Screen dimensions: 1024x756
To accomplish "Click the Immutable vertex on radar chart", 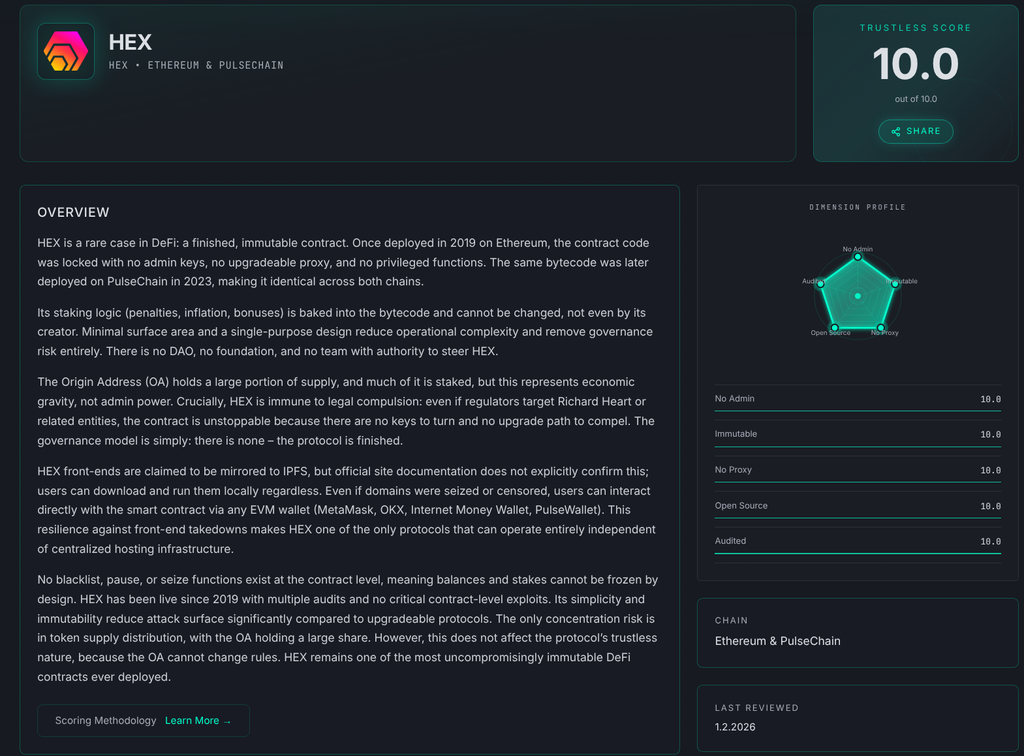I will [x=895, y=283].
